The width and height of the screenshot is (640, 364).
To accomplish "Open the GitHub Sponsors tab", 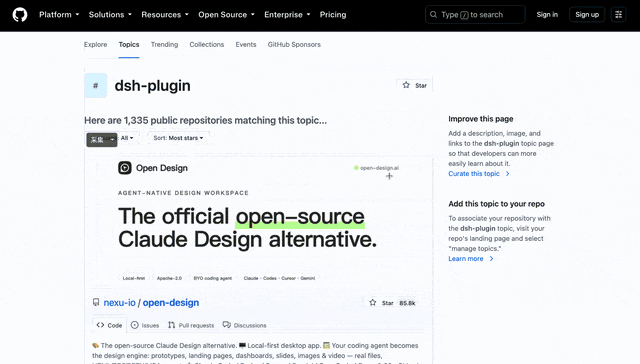I will point(294,44).
